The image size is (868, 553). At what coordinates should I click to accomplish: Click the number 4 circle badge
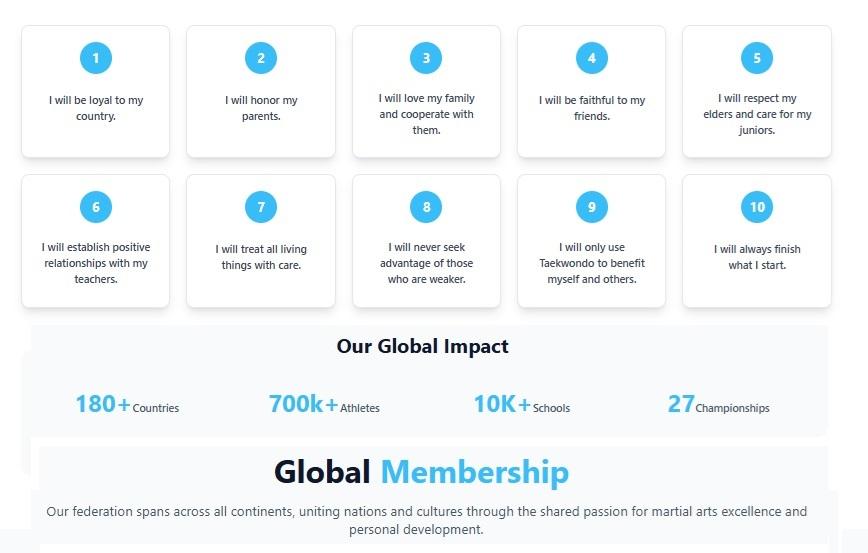click(x=592, y=58)
